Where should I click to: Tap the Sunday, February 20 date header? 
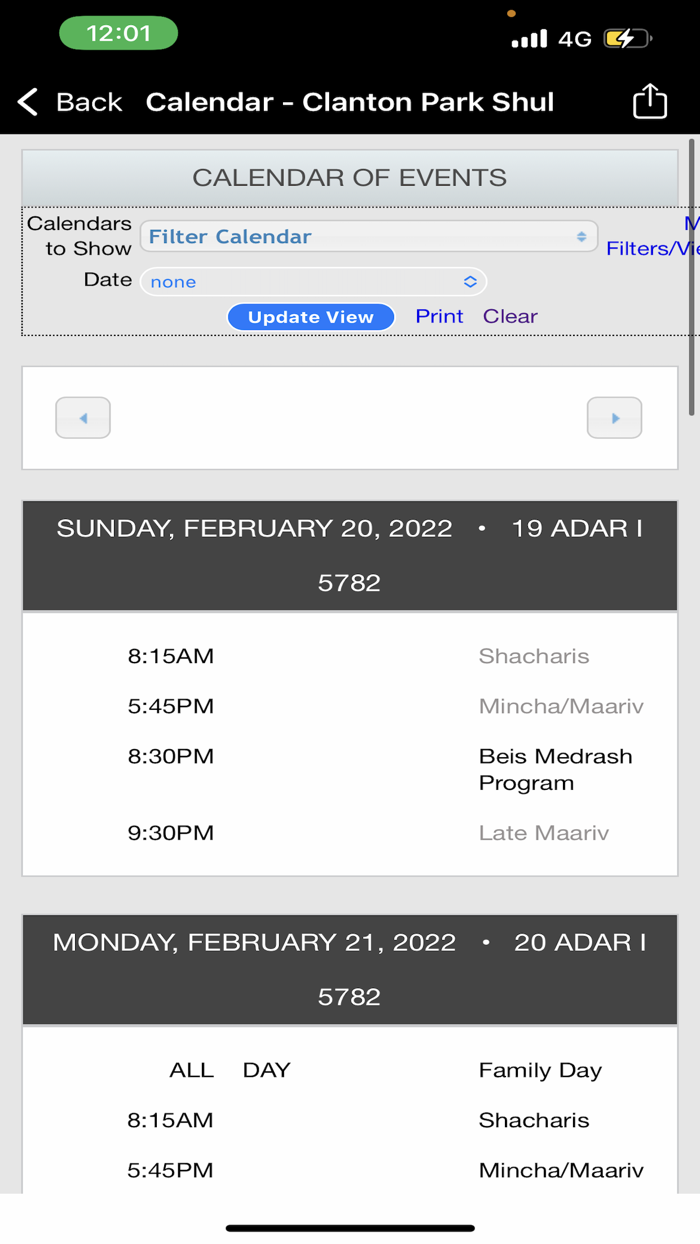349,555
